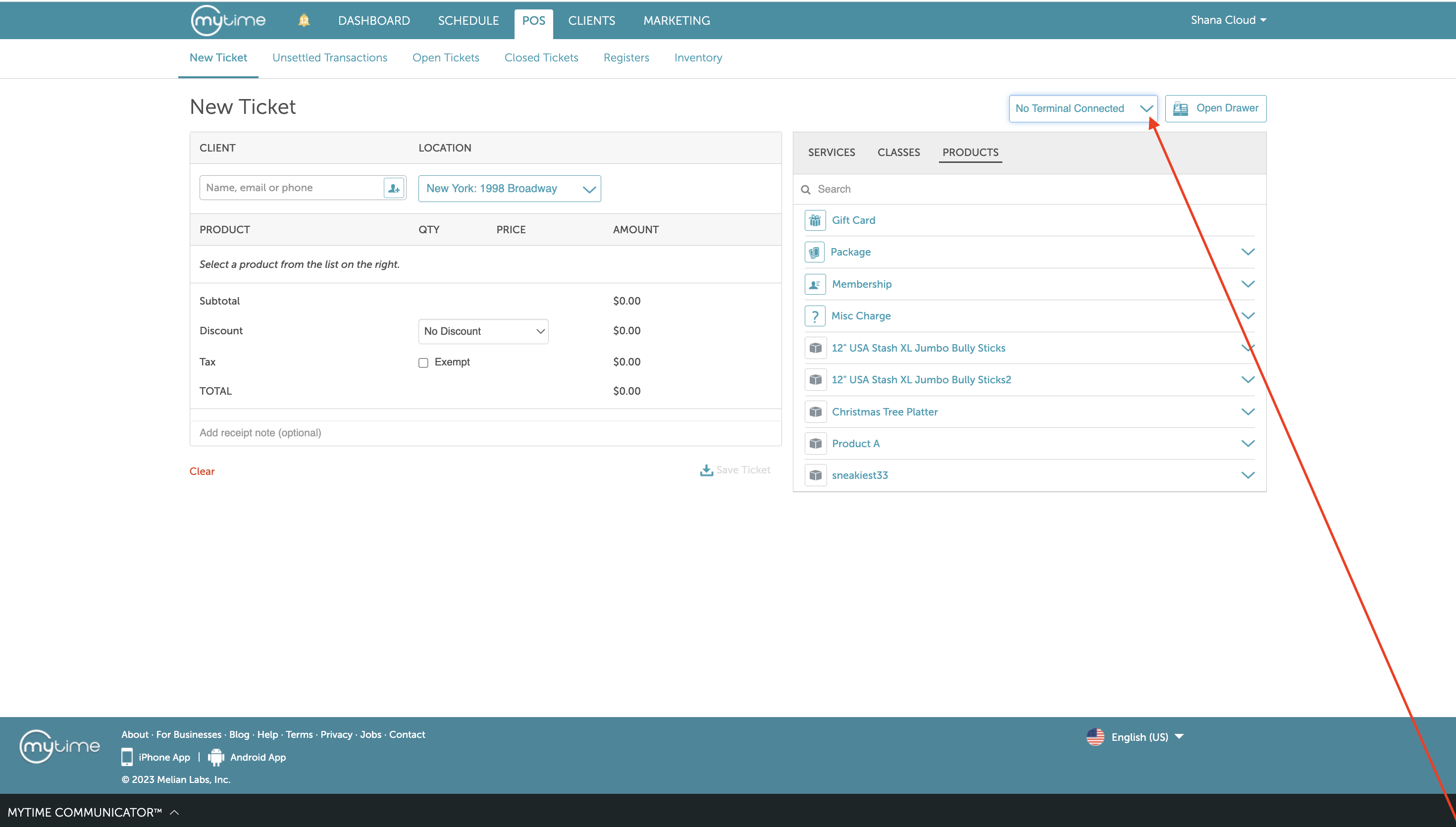Expand the Membership row chevron
The image size is (1456, 827).
click(1248, 283)
